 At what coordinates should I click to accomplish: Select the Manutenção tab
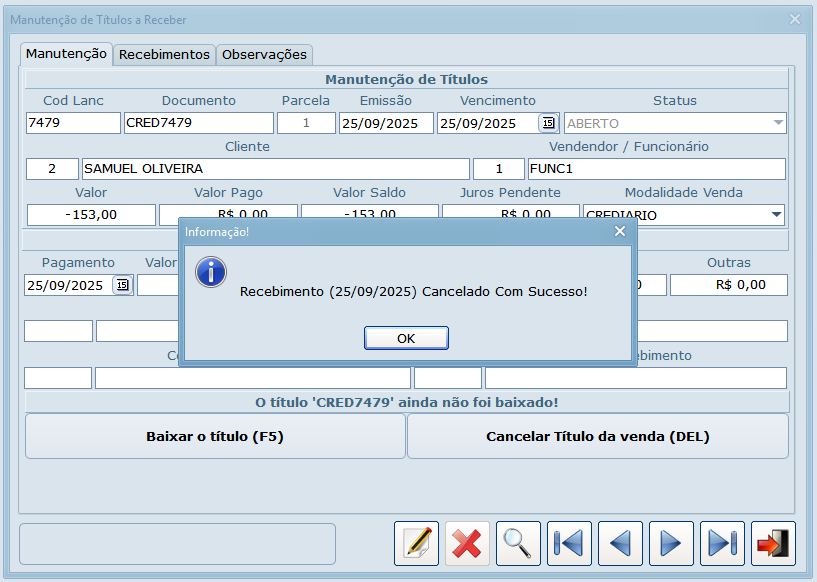click(66, 54)
